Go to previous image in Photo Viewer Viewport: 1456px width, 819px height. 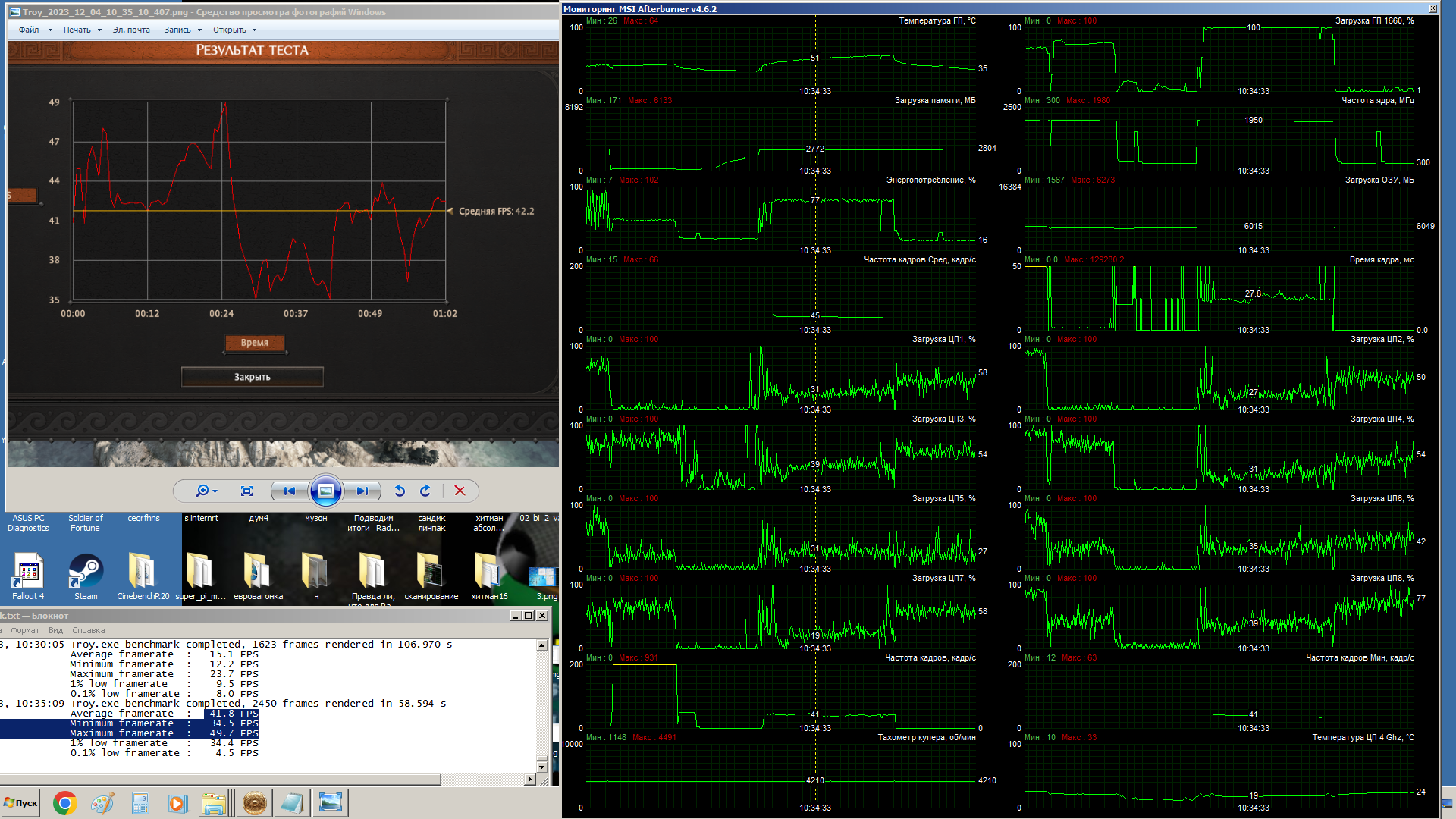pos(289,491)
